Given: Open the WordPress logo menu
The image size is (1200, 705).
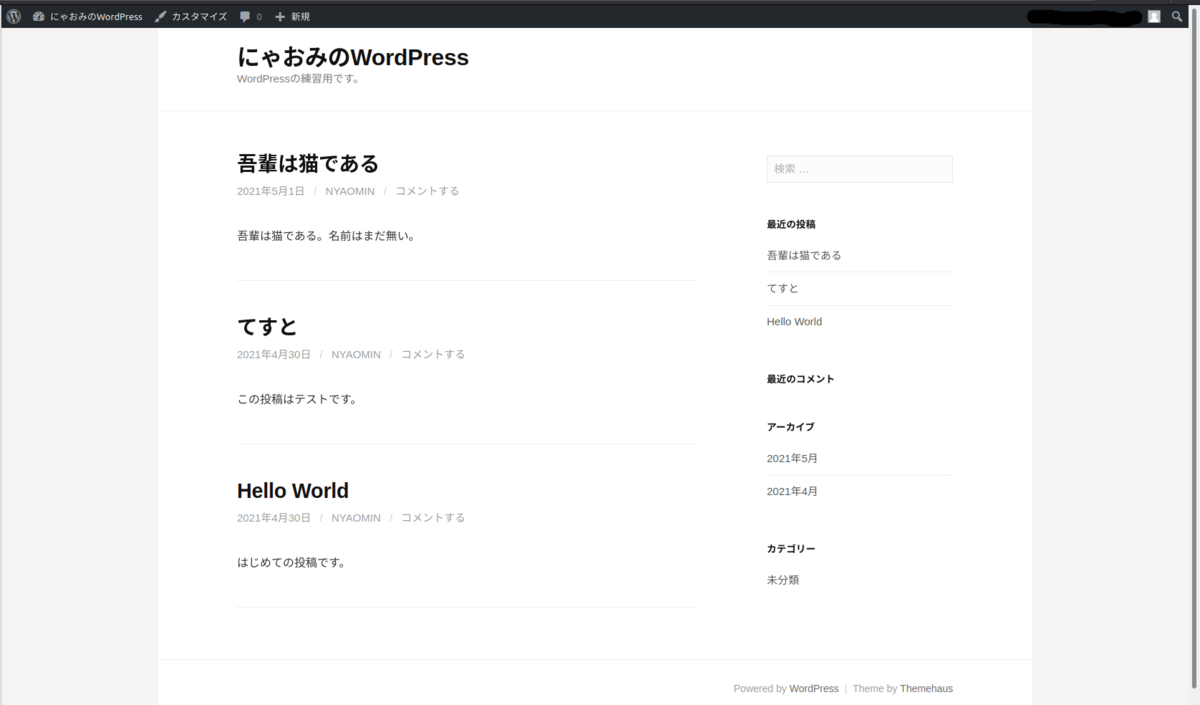Looking at the screenshot, I should [13, 17].
